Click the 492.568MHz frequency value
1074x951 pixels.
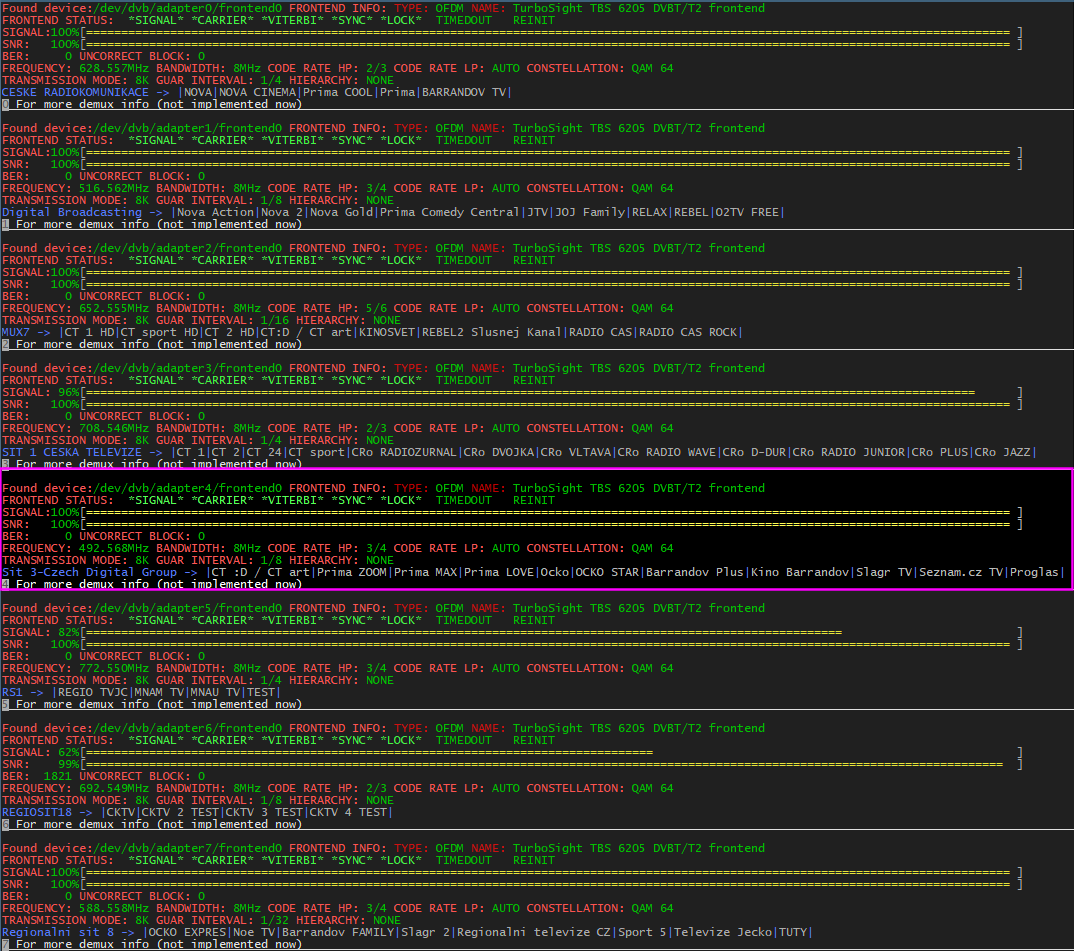point(114,548)
